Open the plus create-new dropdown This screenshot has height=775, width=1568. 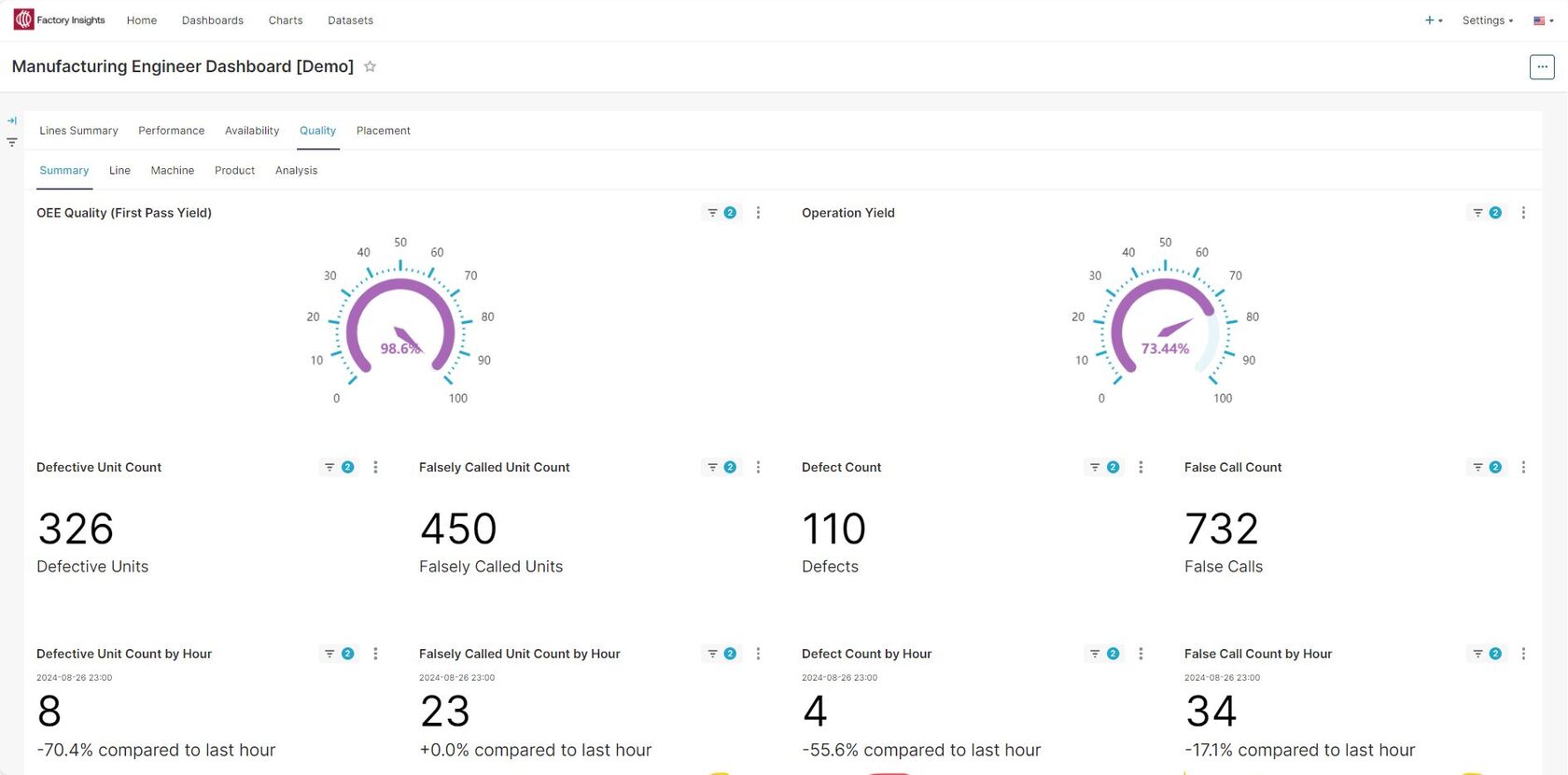tap(1433, 21)
